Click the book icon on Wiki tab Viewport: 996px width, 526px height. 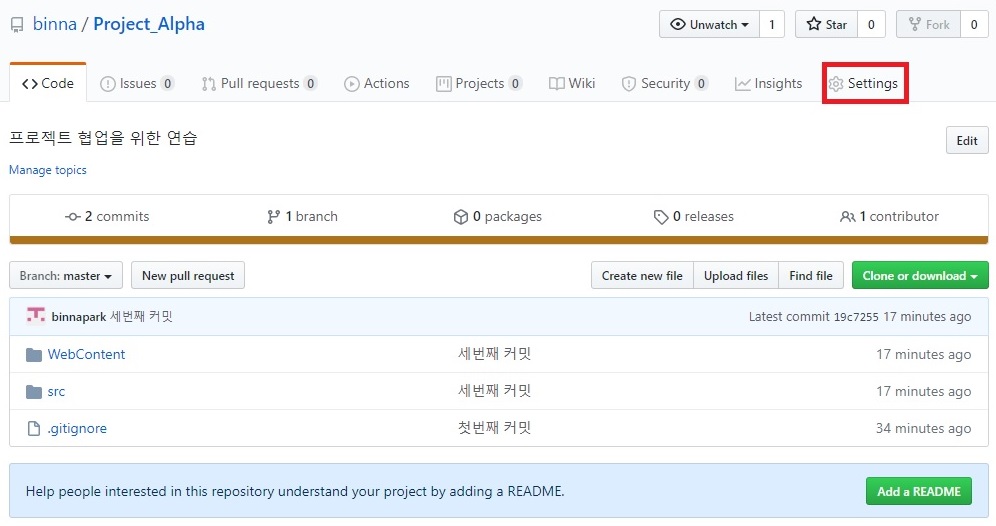pos(556,84)
